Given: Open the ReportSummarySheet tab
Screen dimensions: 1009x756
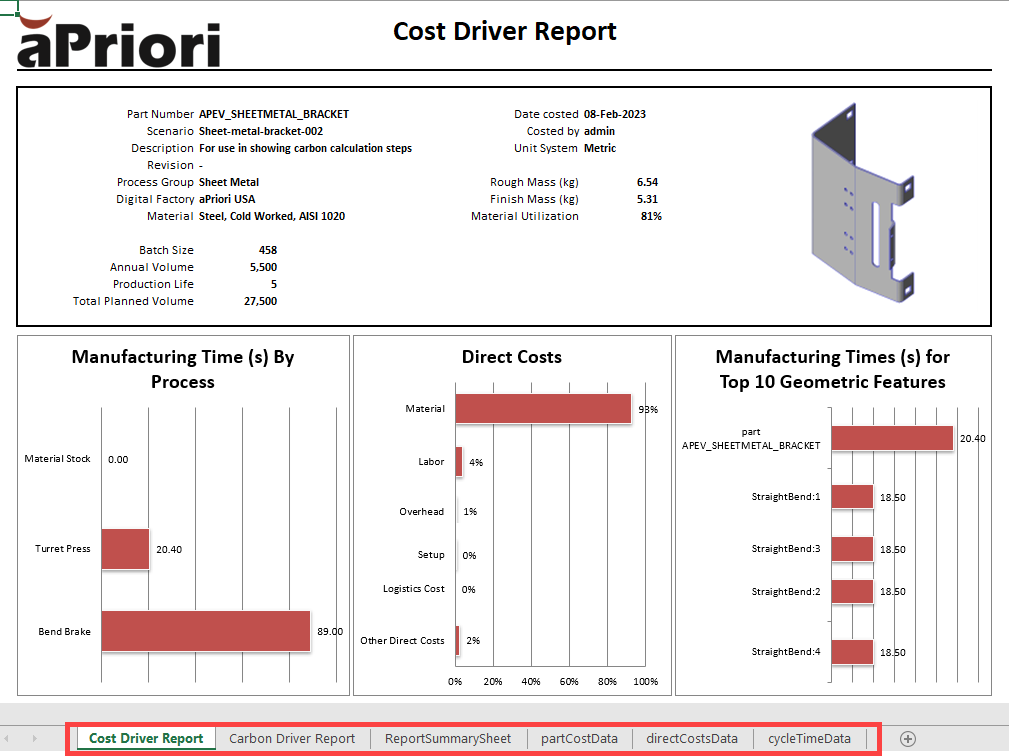Looking at the screenshot, I should (x=448, y=739).
